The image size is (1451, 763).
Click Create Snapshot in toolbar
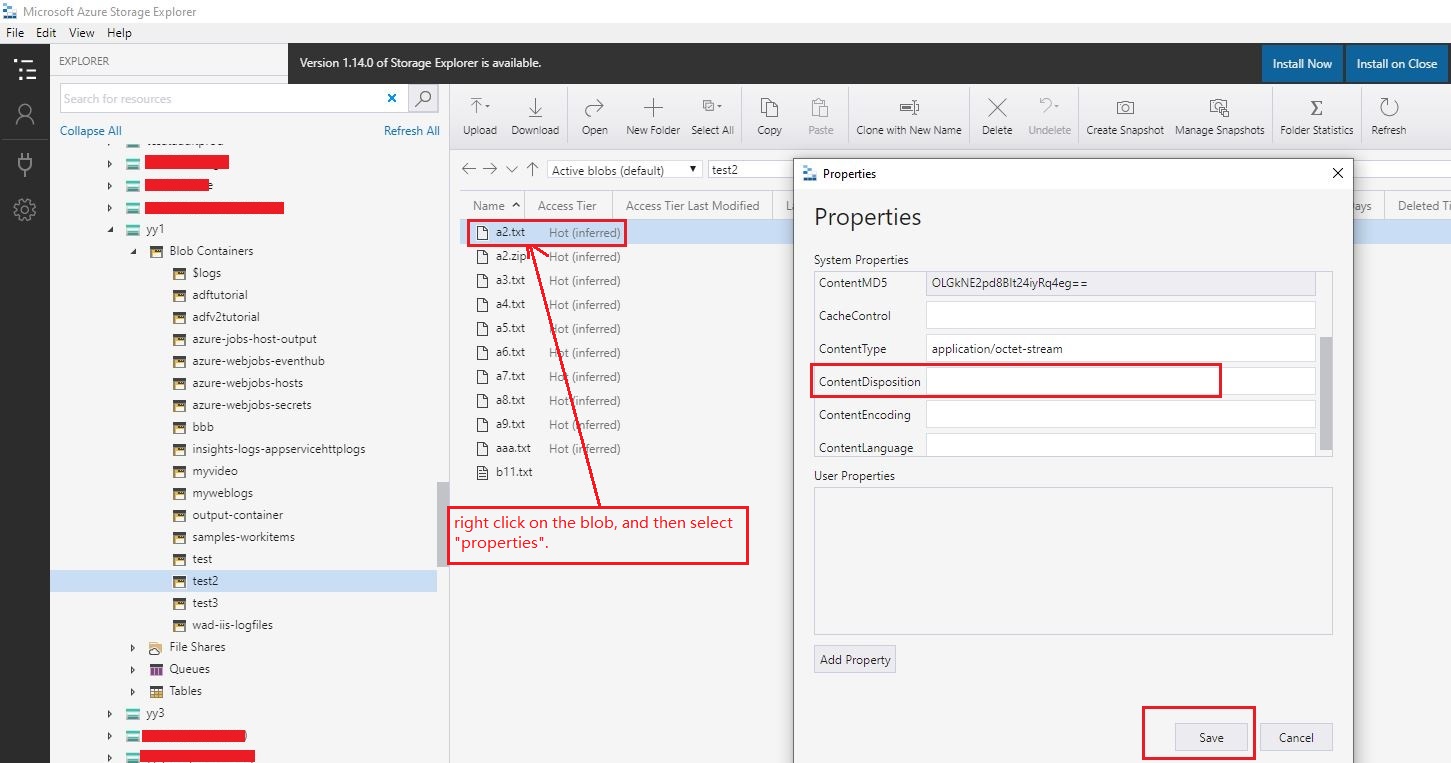[x=1125, y=117]
